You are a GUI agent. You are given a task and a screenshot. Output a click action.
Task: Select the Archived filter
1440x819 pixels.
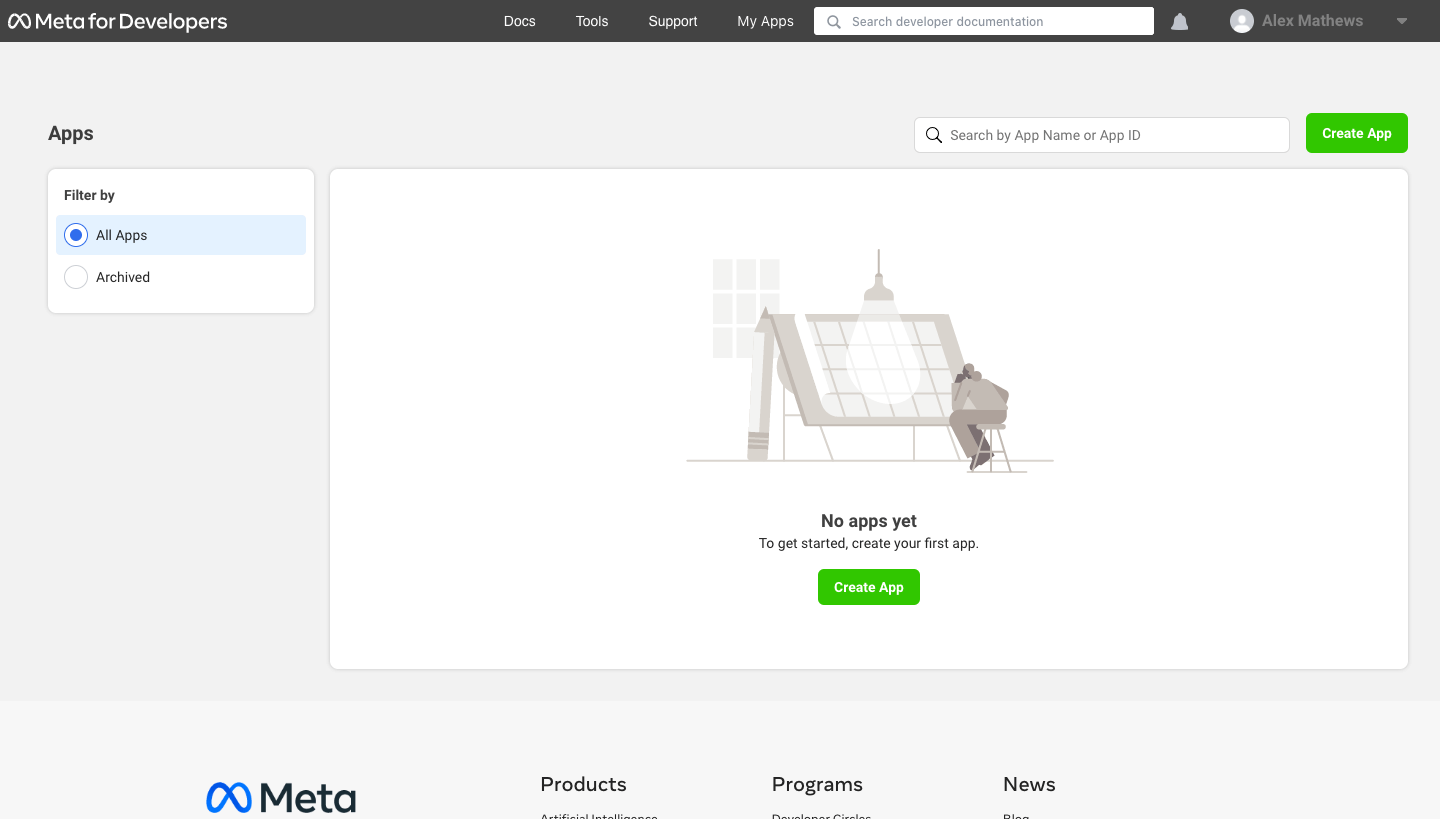click(181, 277)
